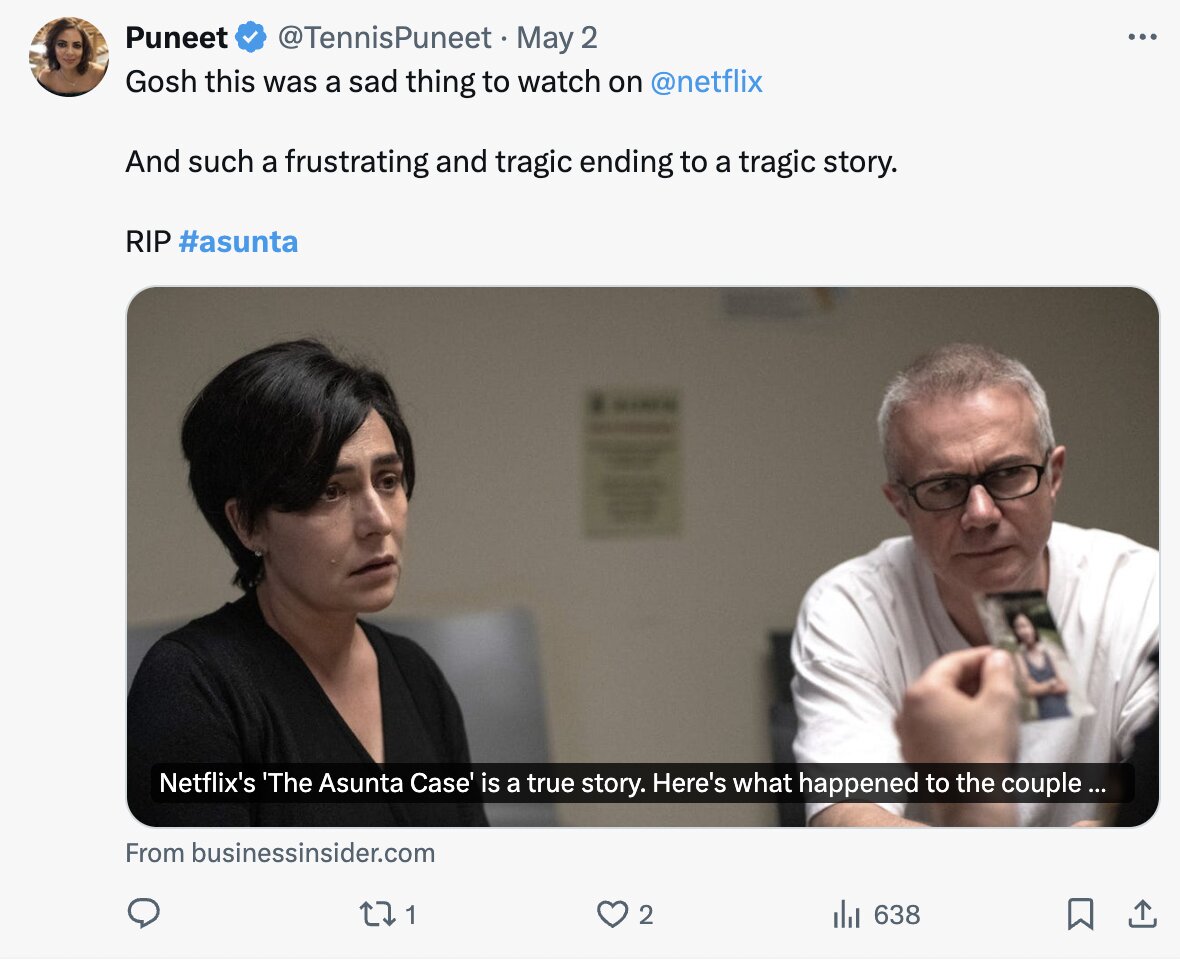This screenshot has height=960, width=1180.
Task: Open the Business Insider article preview image
Action: pyautogui.click(x=642, y=520)
